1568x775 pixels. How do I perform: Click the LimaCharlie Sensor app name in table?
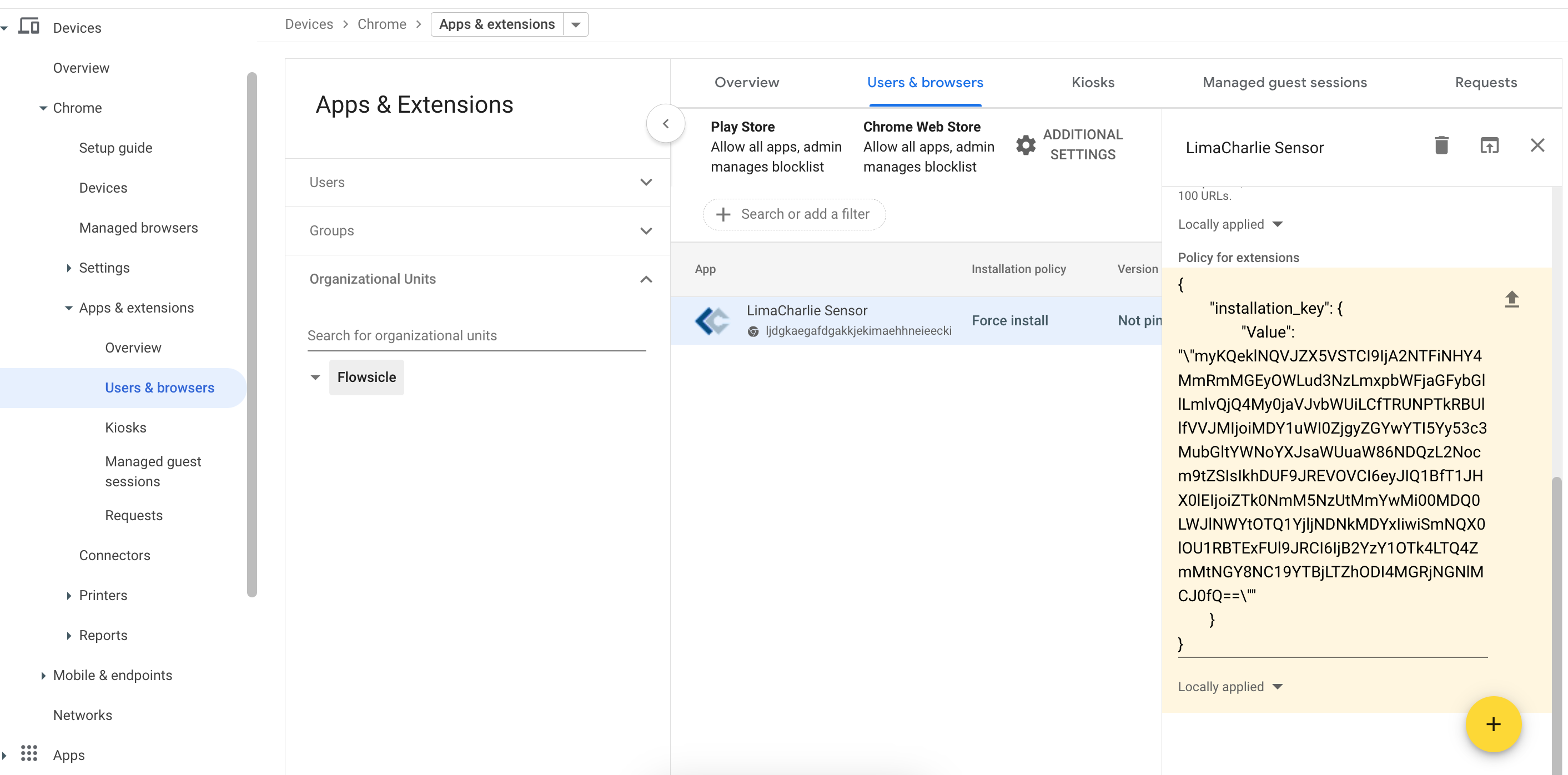pos(807,310)
